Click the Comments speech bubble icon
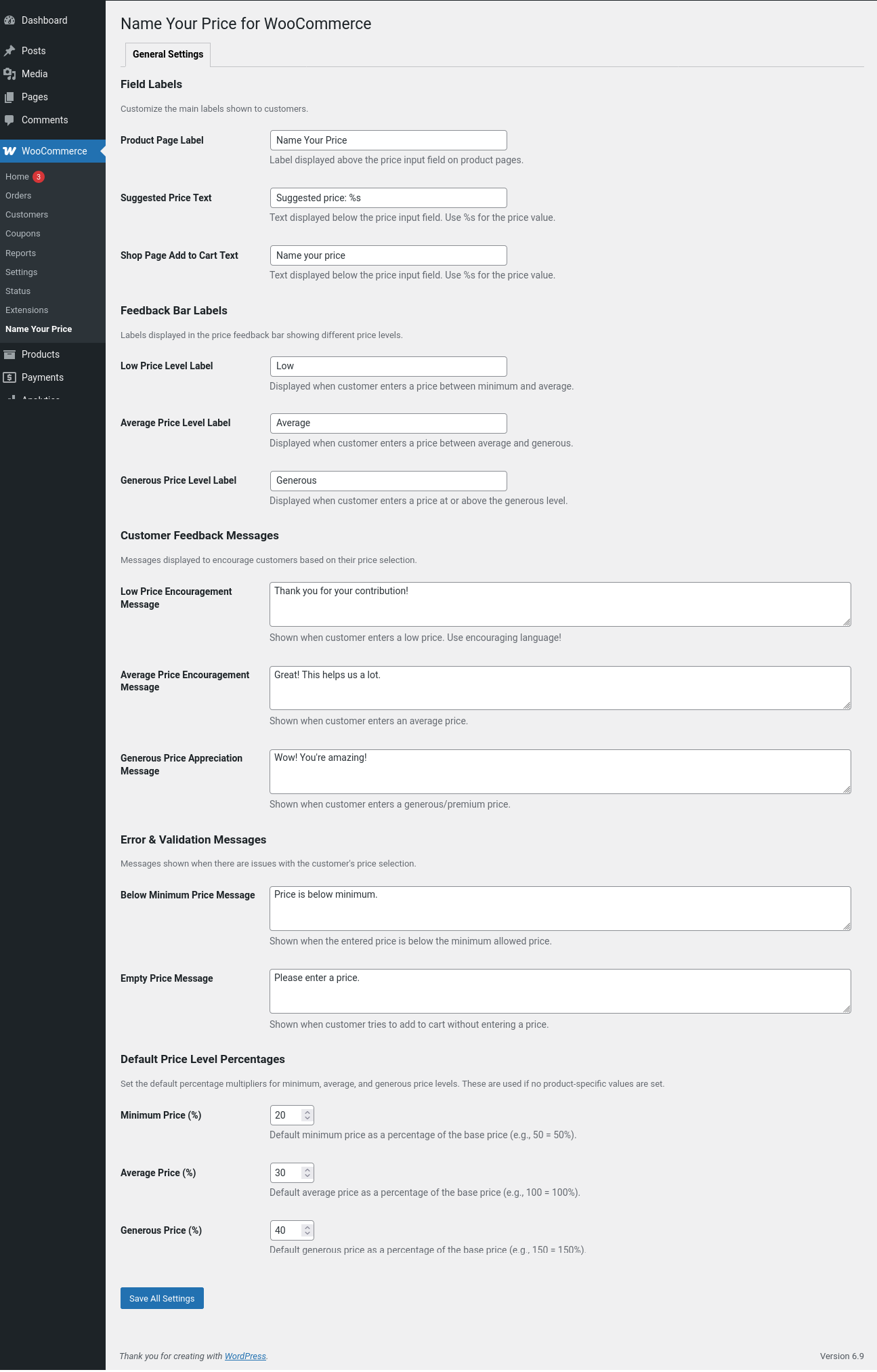877x1372 pixels. [x=9, y=120]
